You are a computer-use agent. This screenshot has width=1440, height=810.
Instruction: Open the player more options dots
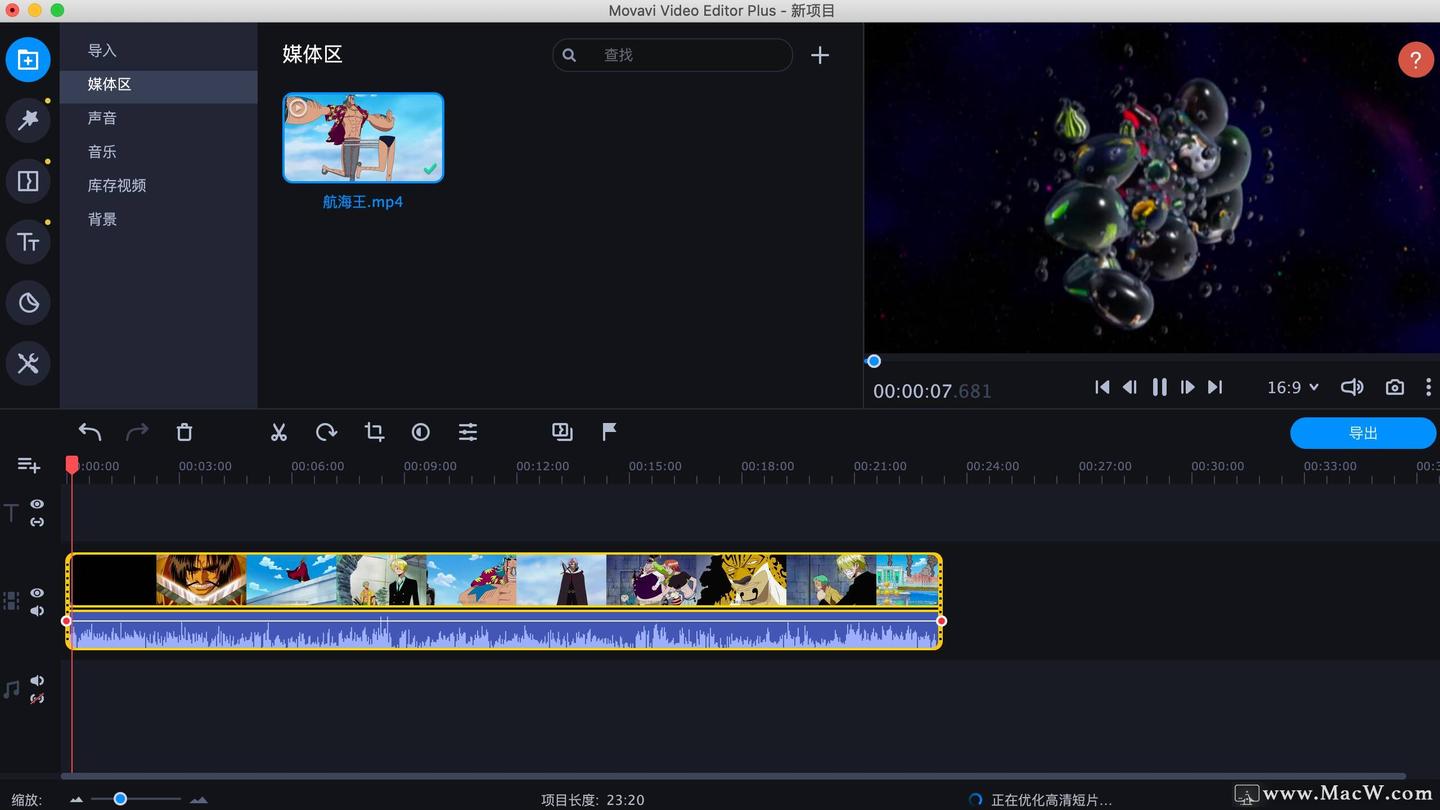pos(1428,387)
